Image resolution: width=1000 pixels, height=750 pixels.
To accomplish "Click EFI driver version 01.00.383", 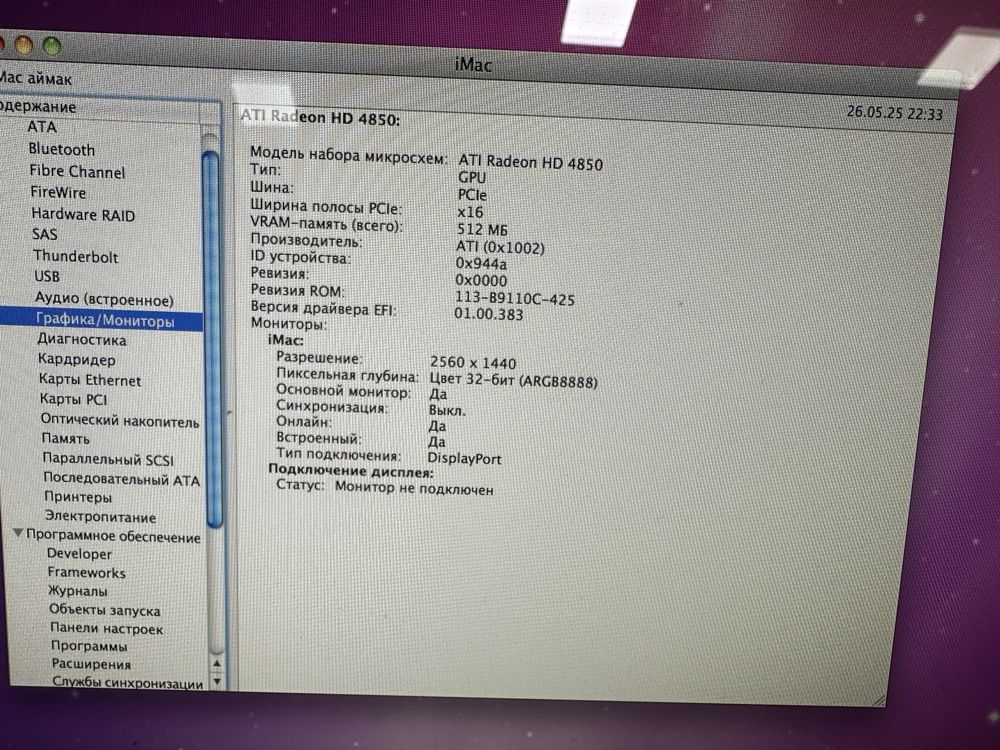I will (x=489, y=314).
